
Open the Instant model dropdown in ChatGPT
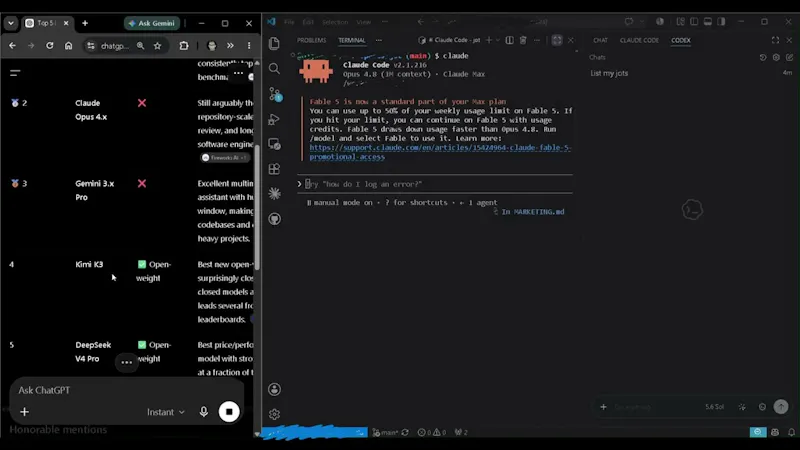click(x=166, y=412)
